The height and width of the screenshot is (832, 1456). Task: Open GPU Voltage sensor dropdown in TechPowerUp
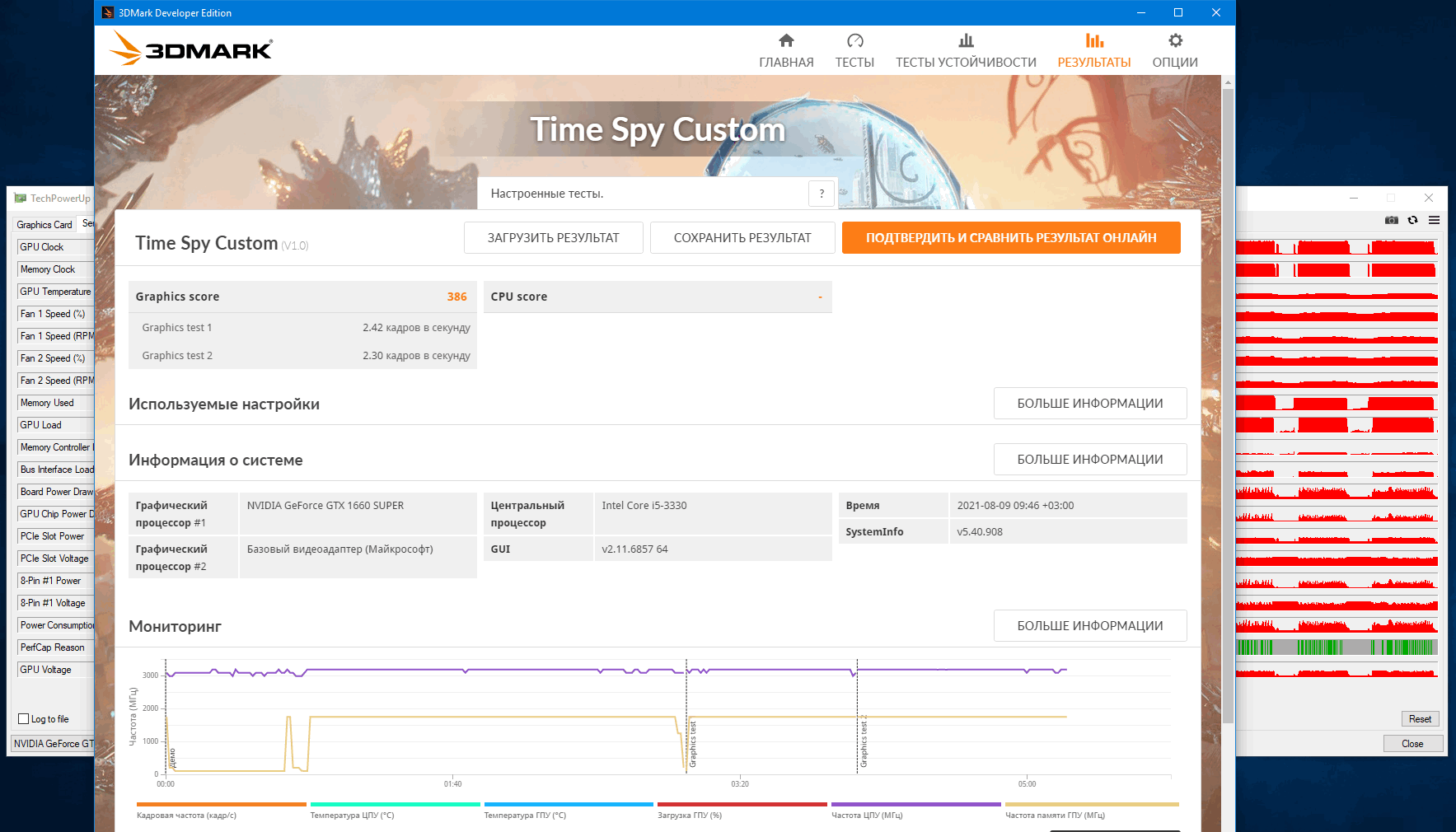click(55, 670)
